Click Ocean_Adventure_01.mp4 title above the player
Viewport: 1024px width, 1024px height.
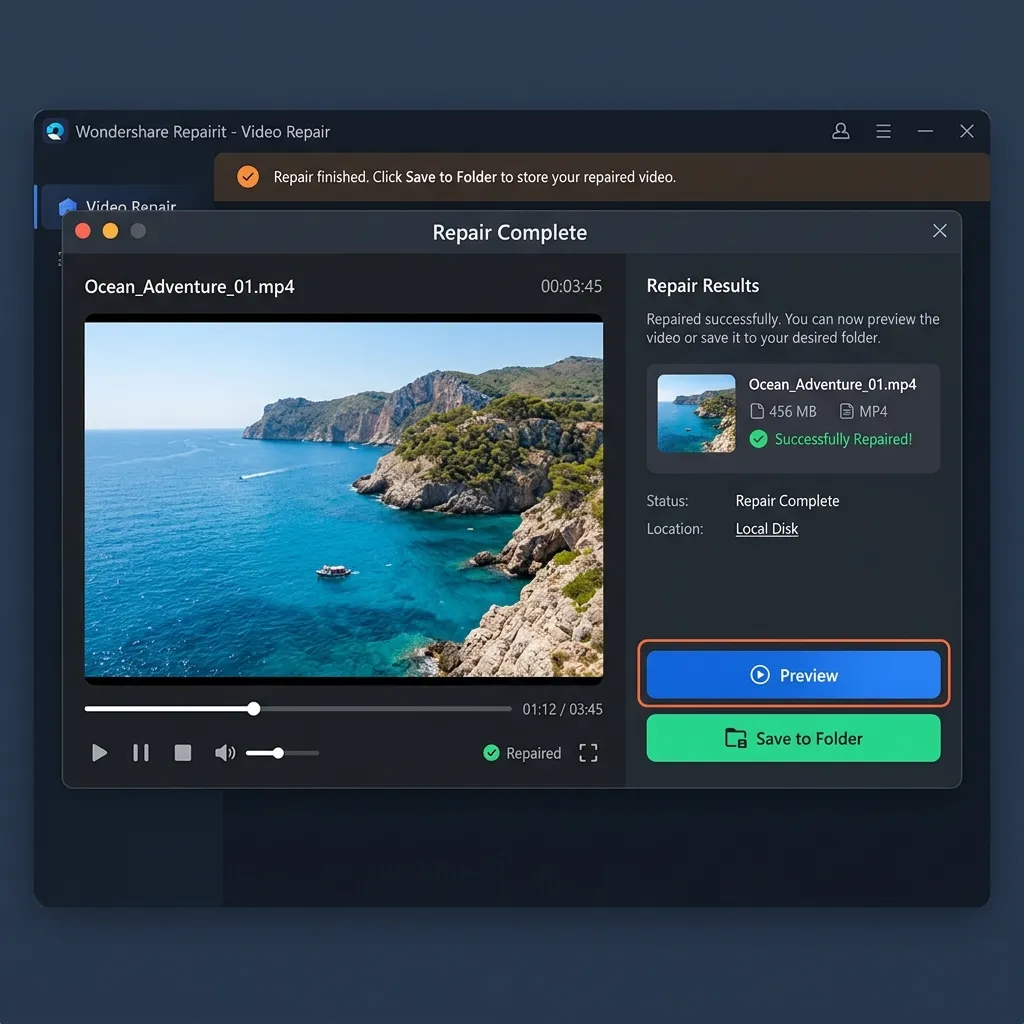click(189, 287)
